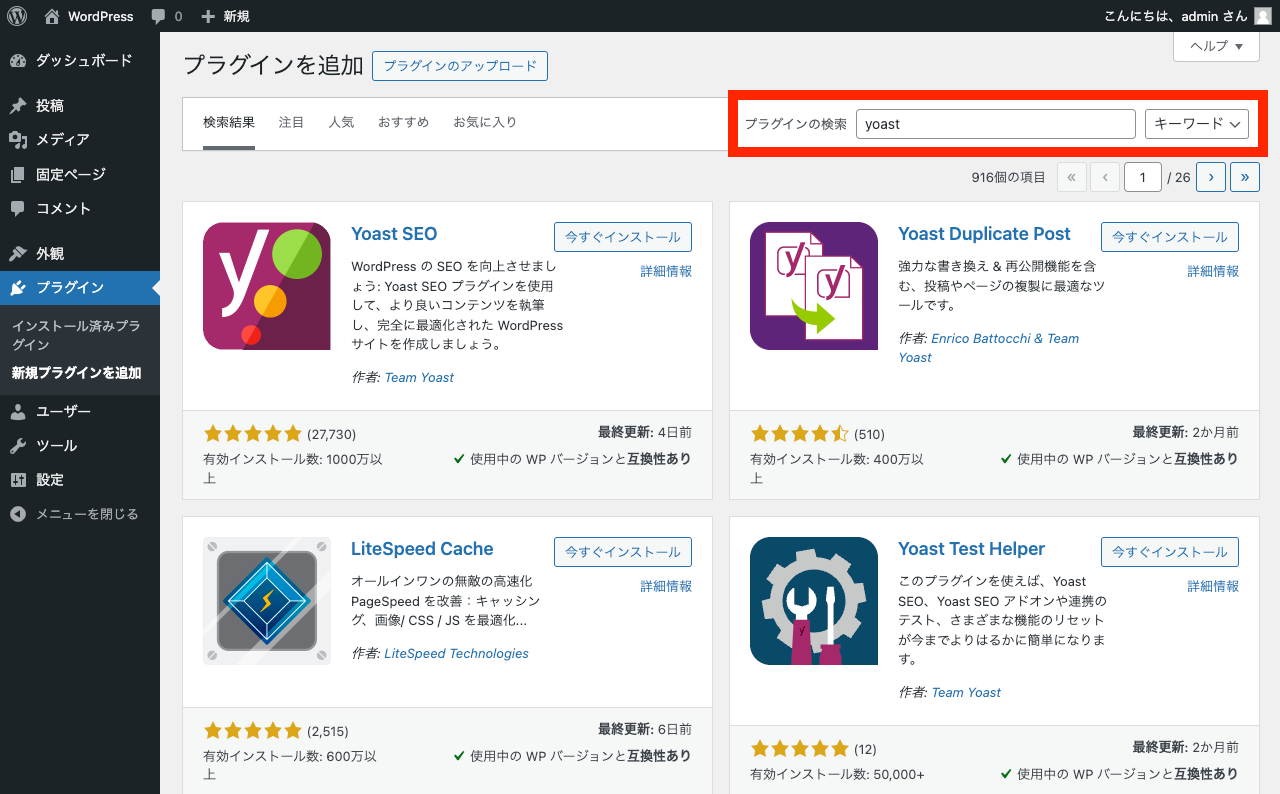This screenshot has height=794, width=1280.
Task: Click the ユーザー person icon
Action: 18,411
